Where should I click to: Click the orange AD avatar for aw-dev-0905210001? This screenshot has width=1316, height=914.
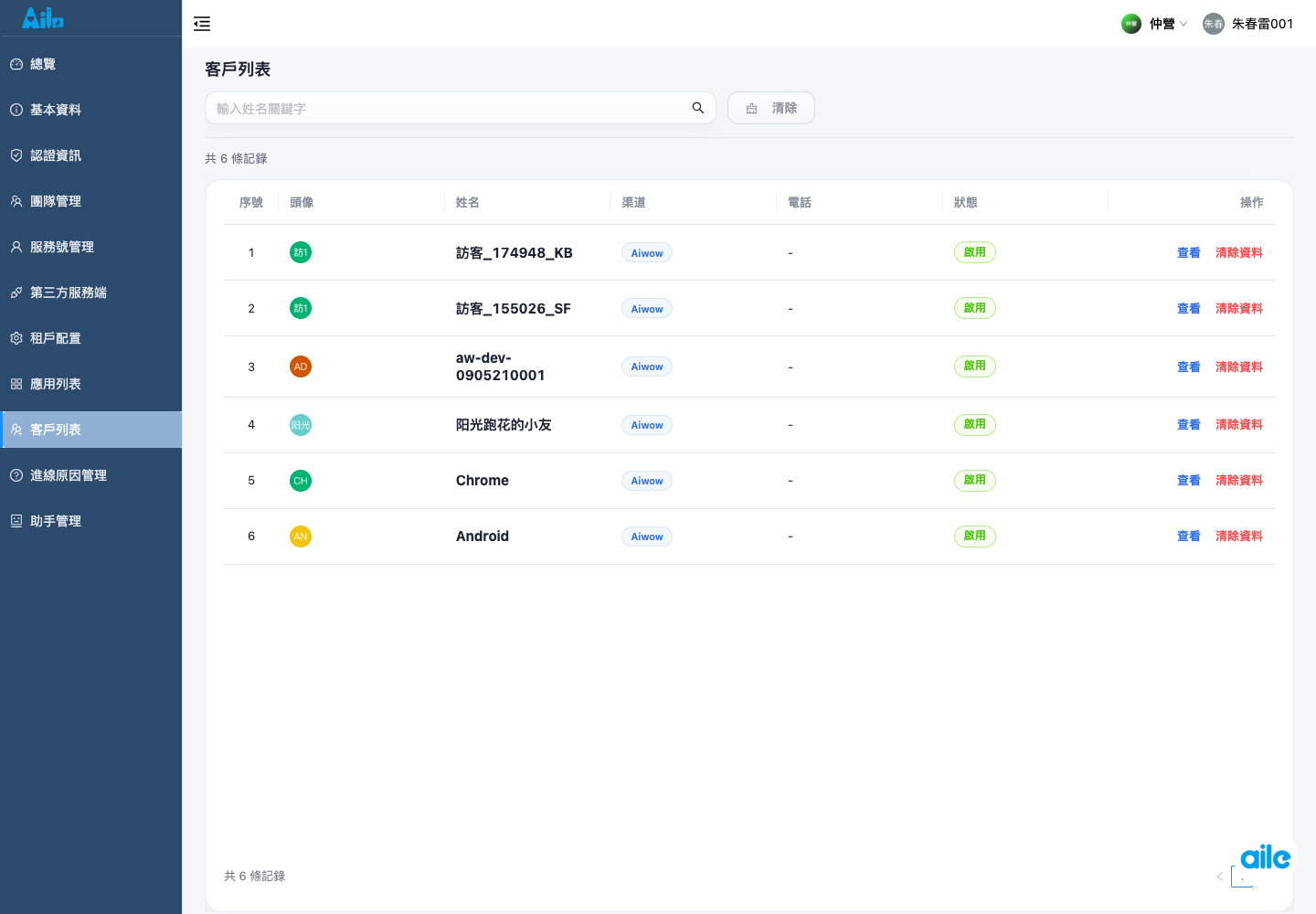[301, 367]
